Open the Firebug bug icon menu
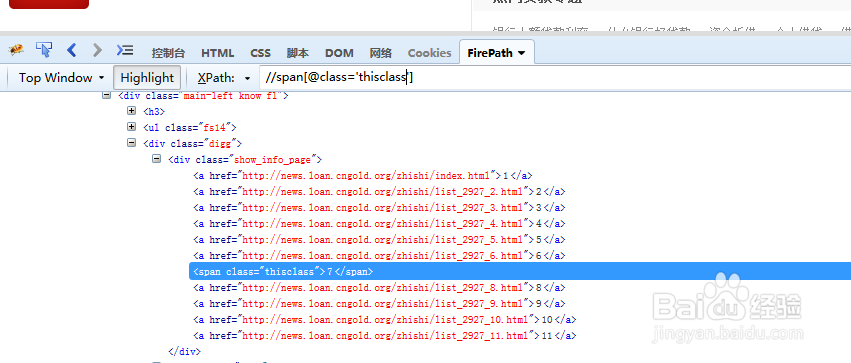The width and height of the screenshot is (851, 363). (16, 50)
